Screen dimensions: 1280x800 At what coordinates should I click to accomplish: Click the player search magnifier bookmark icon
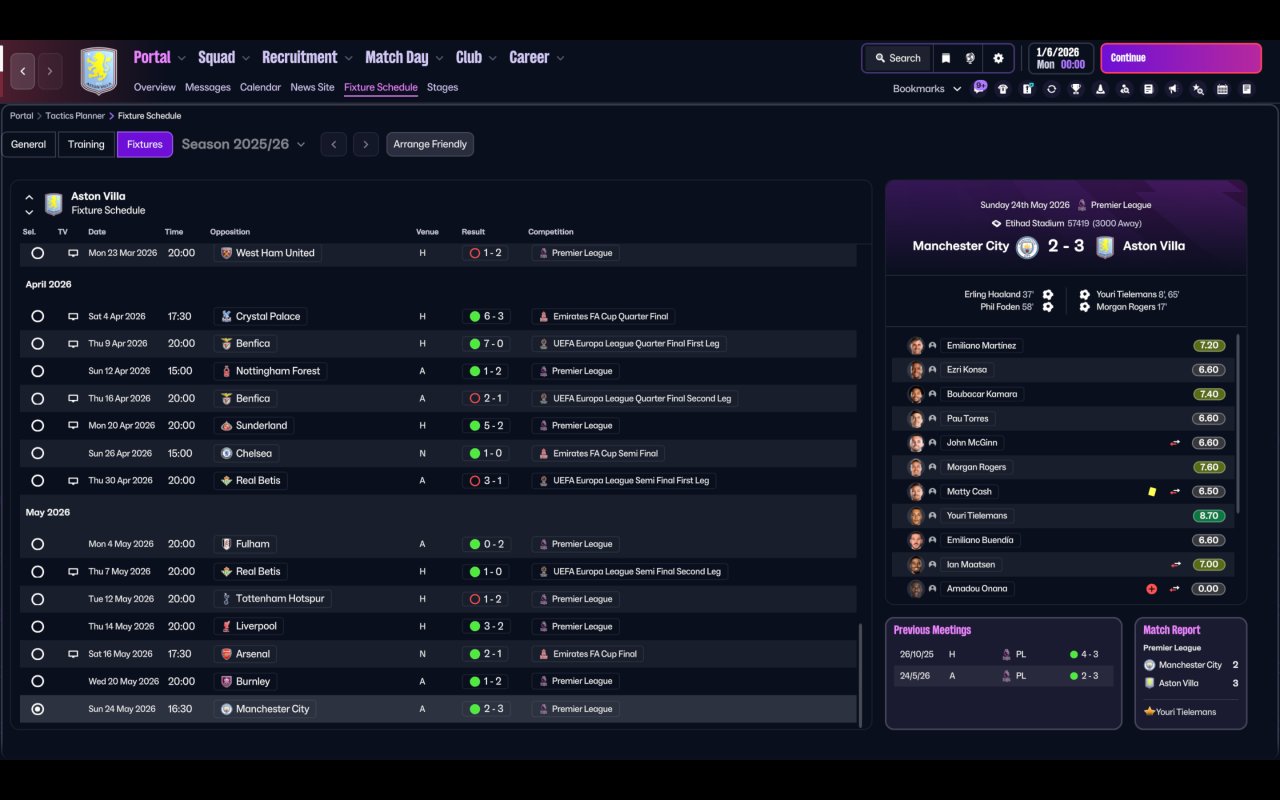pos(1124,89)
